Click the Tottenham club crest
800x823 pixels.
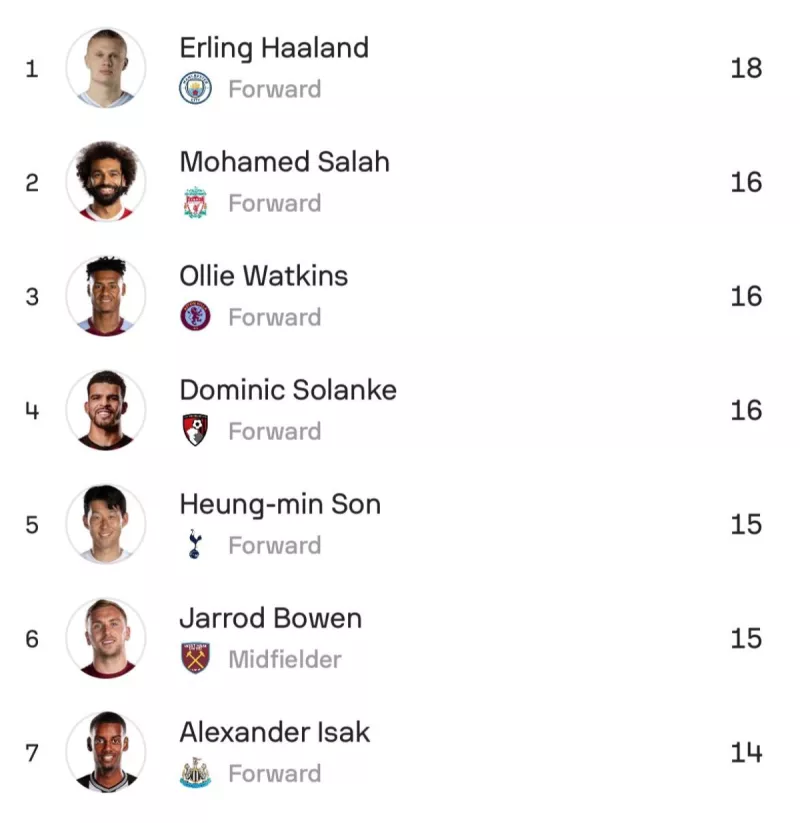(x=195, y=545)
